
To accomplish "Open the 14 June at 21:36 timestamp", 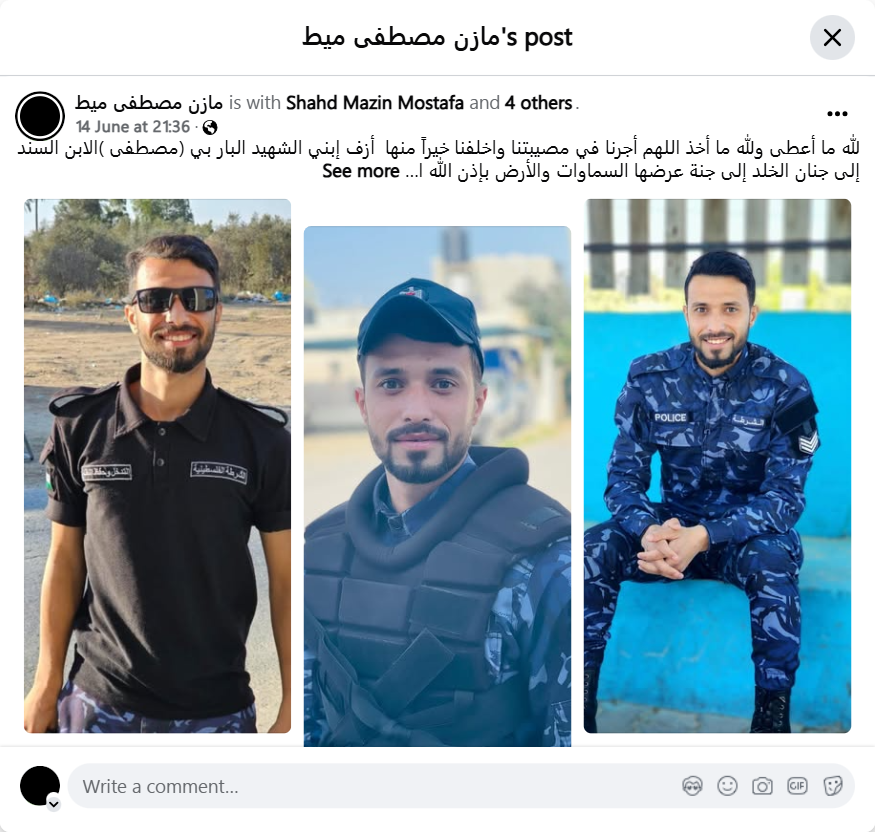I will pyautogui.click(x=133, y=127).
